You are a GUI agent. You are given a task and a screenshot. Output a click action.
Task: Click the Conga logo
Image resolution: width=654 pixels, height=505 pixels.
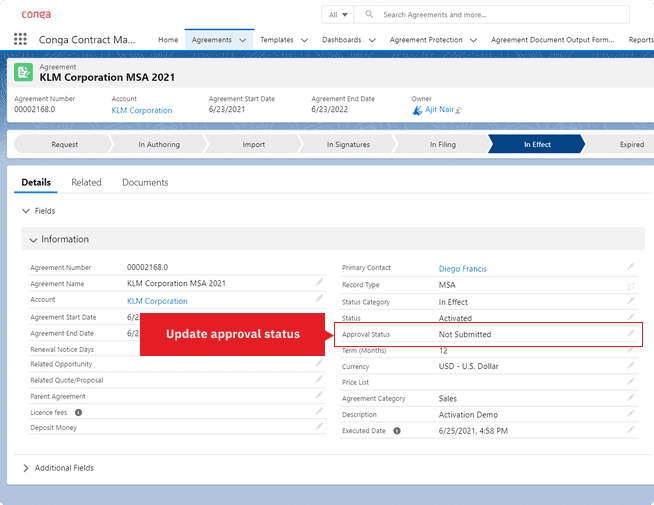pyautogui.click(x=36, y=14)
